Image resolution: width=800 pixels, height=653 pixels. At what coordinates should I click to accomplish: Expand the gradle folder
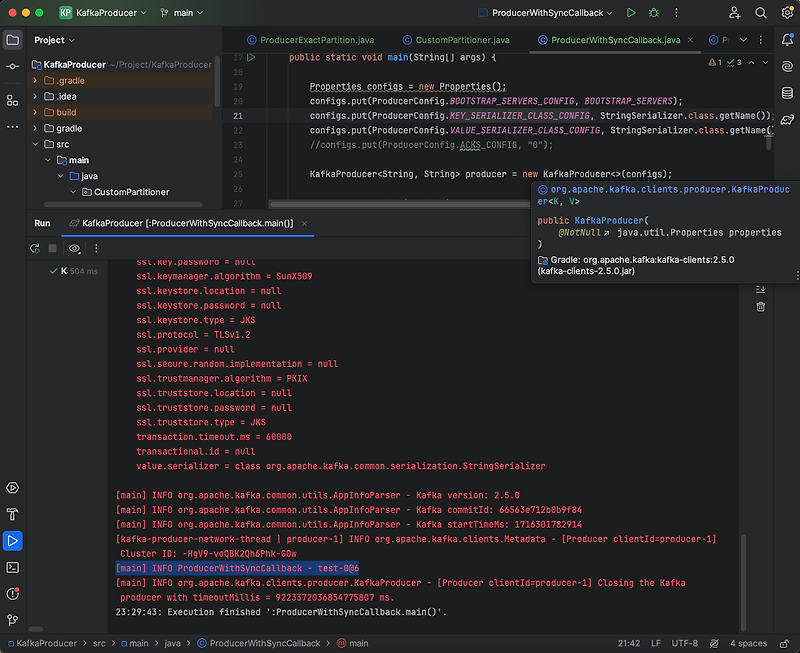pyautogui.click(x=35, y=128)
